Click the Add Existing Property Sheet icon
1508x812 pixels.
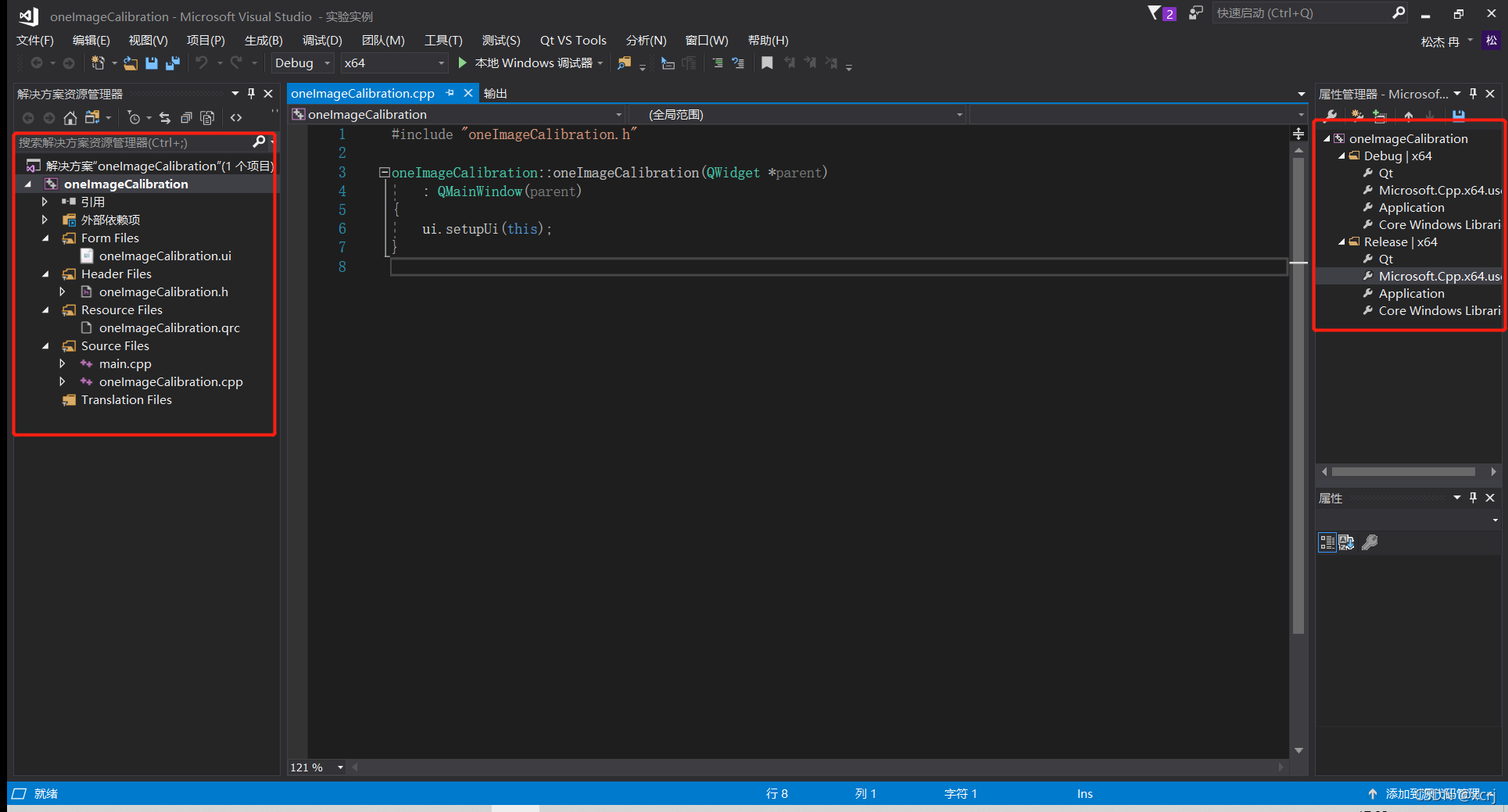pyautogui.click(x=1380, y=116)
